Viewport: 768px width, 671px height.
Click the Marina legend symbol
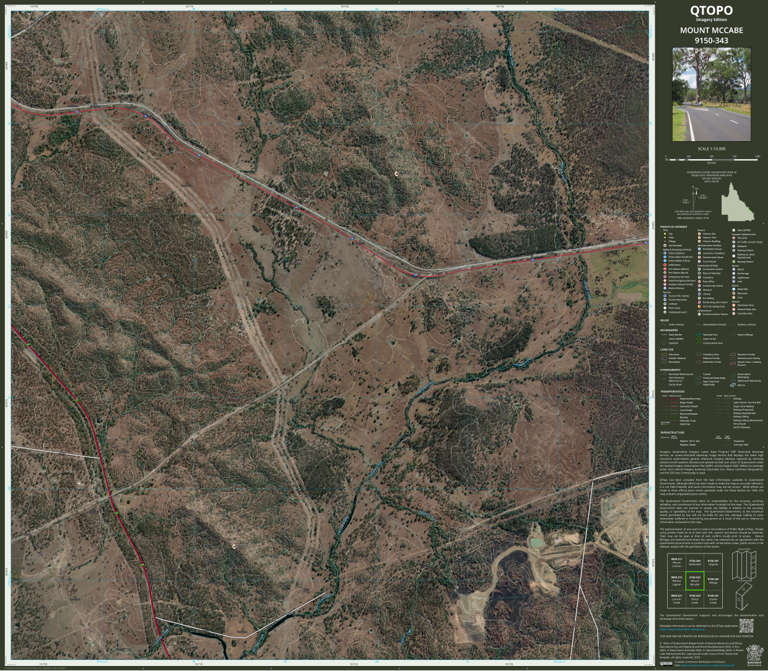click(x=733, y=385)
